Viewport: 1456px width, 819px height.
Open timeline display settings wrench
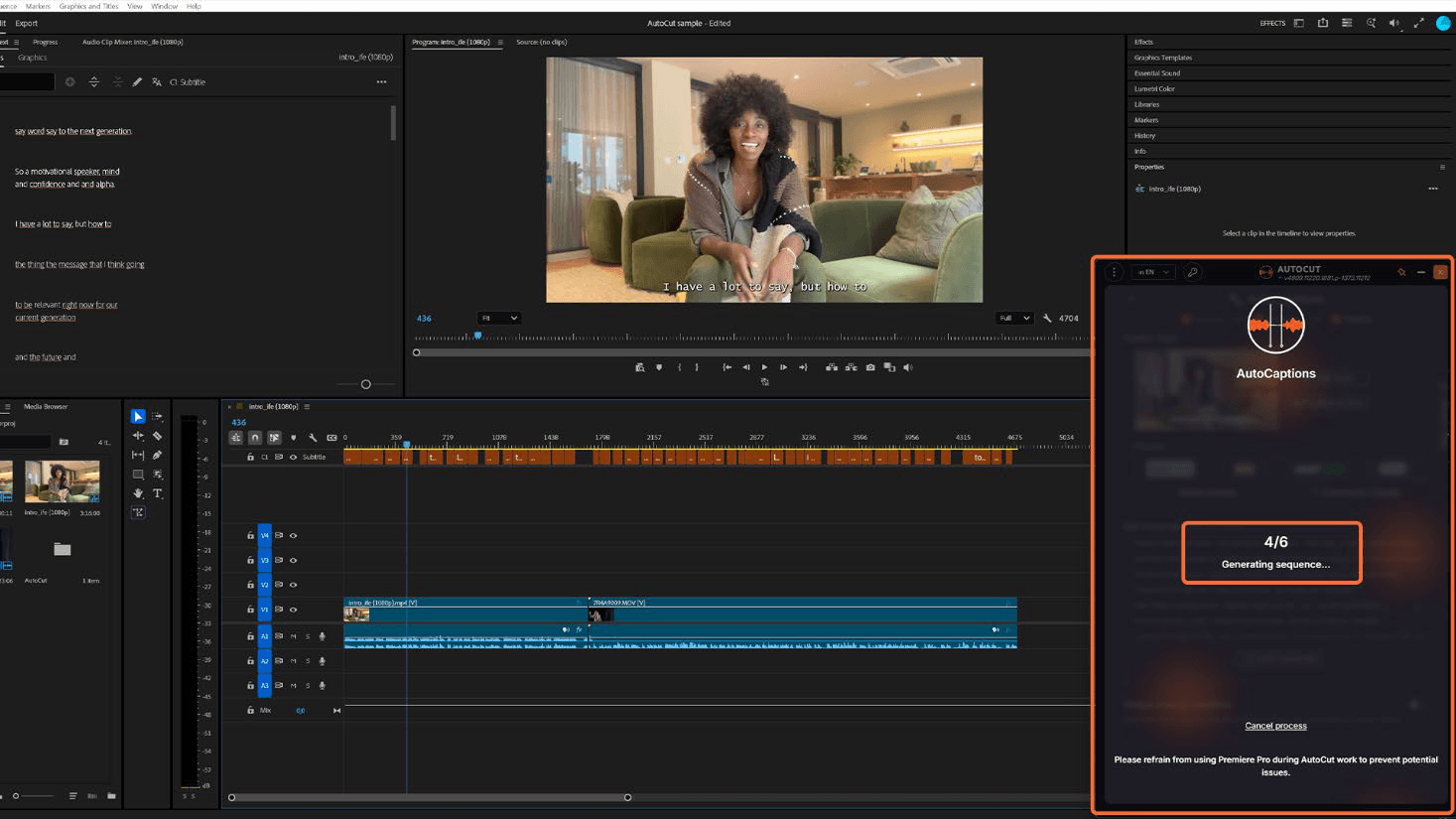313,438
